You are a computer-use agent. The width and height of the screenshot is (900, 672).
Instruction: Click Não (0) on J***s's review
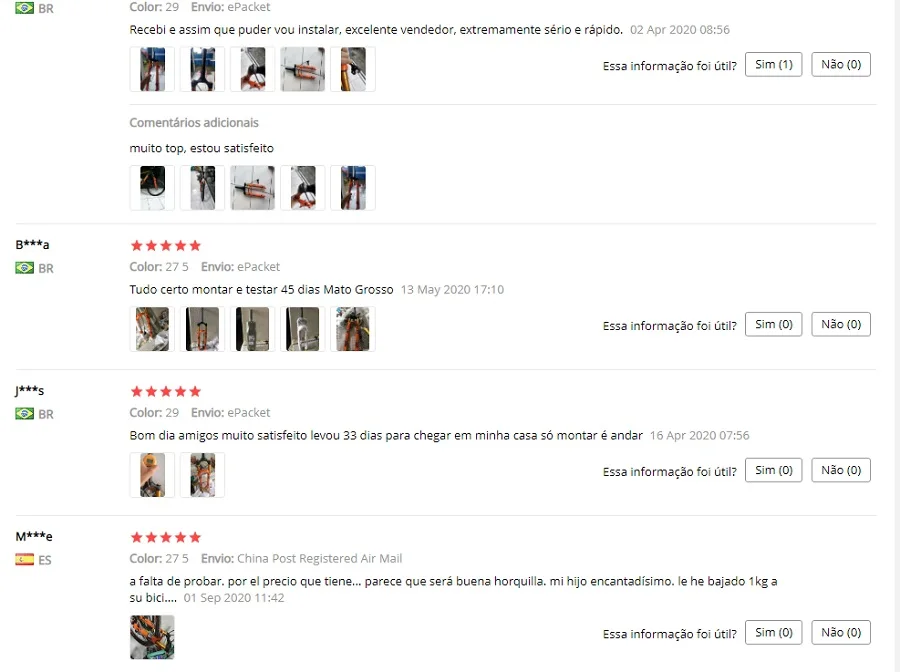pyautogui.click(x=840, y=470)
